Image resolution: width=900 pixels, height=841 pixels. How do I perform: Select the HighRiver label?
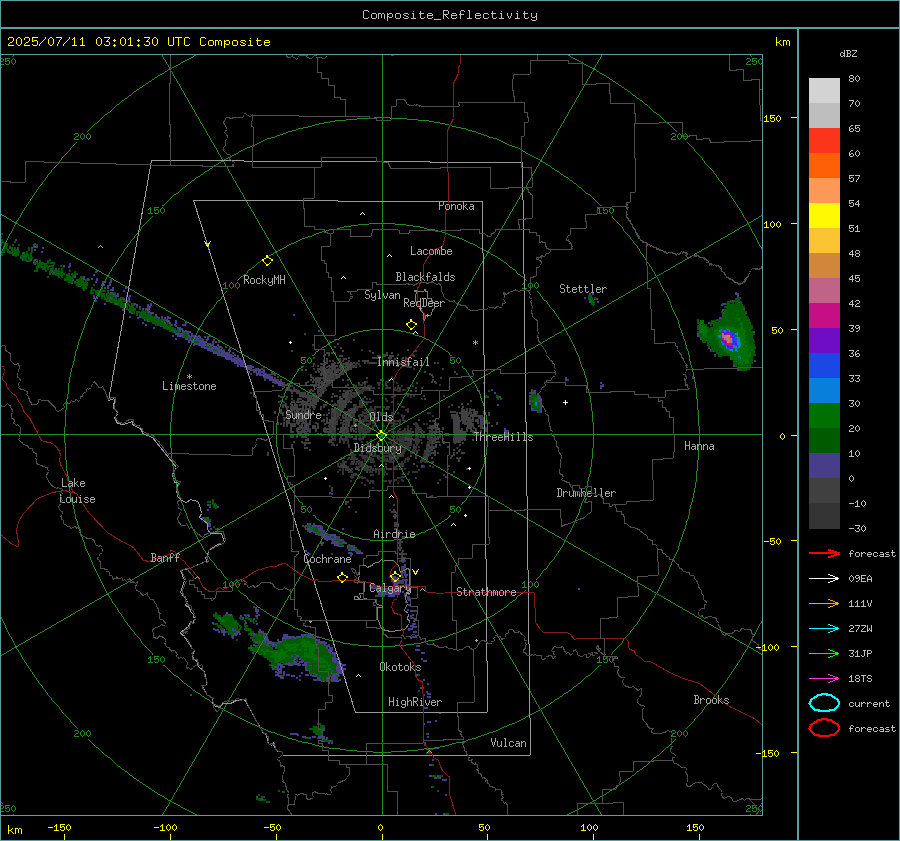[x=414, y=702]
